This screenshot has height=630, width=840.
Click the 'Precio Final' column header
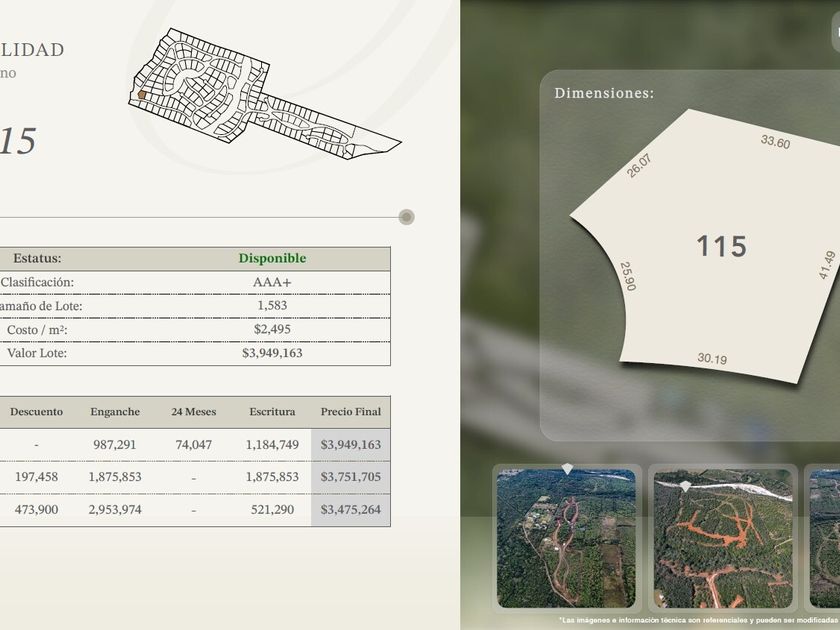(351, 412)
